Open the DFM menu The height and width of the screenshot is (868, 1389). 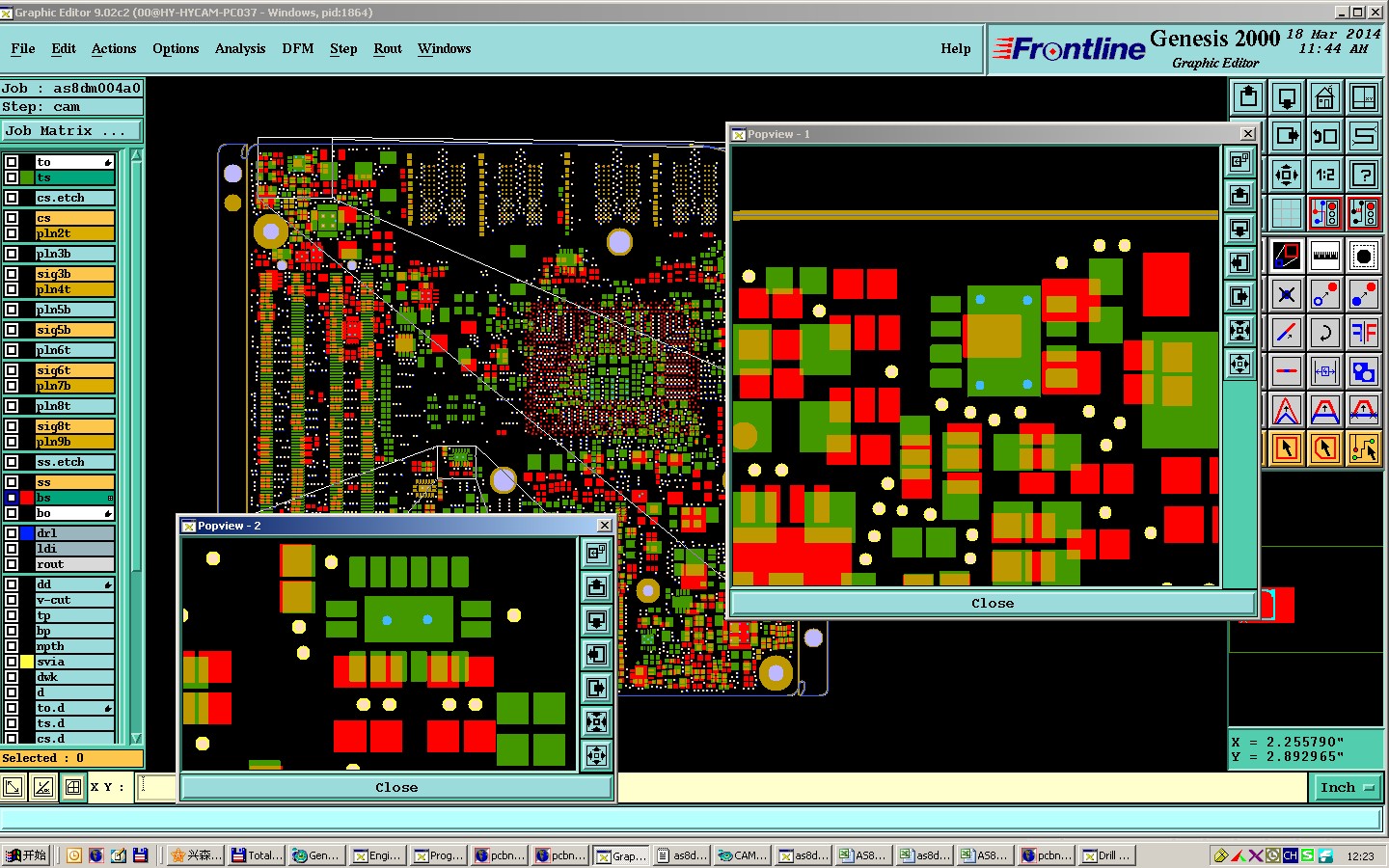(x=298, y=49)
